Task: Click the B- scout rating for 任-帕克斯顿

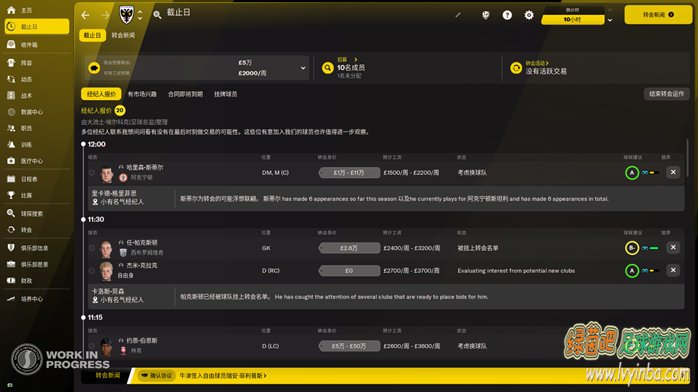Action: click(632, 248)
